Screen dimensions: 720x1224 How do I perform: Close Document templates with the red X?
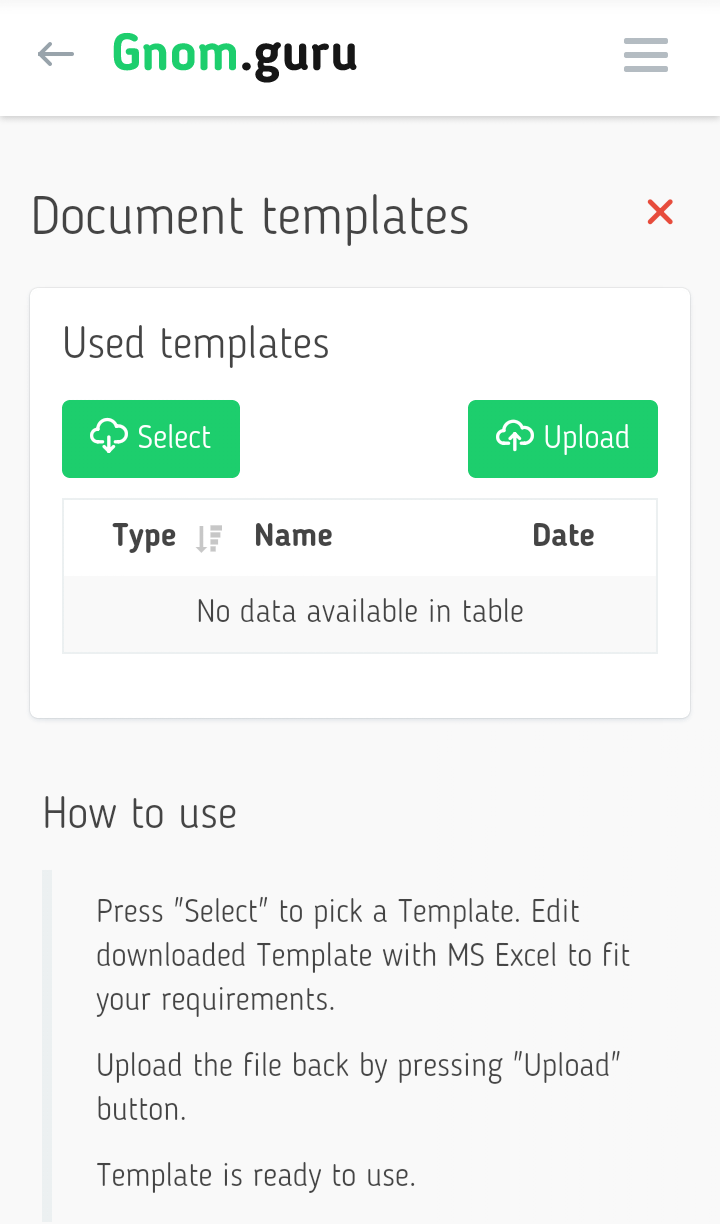[x=660, y=212]
